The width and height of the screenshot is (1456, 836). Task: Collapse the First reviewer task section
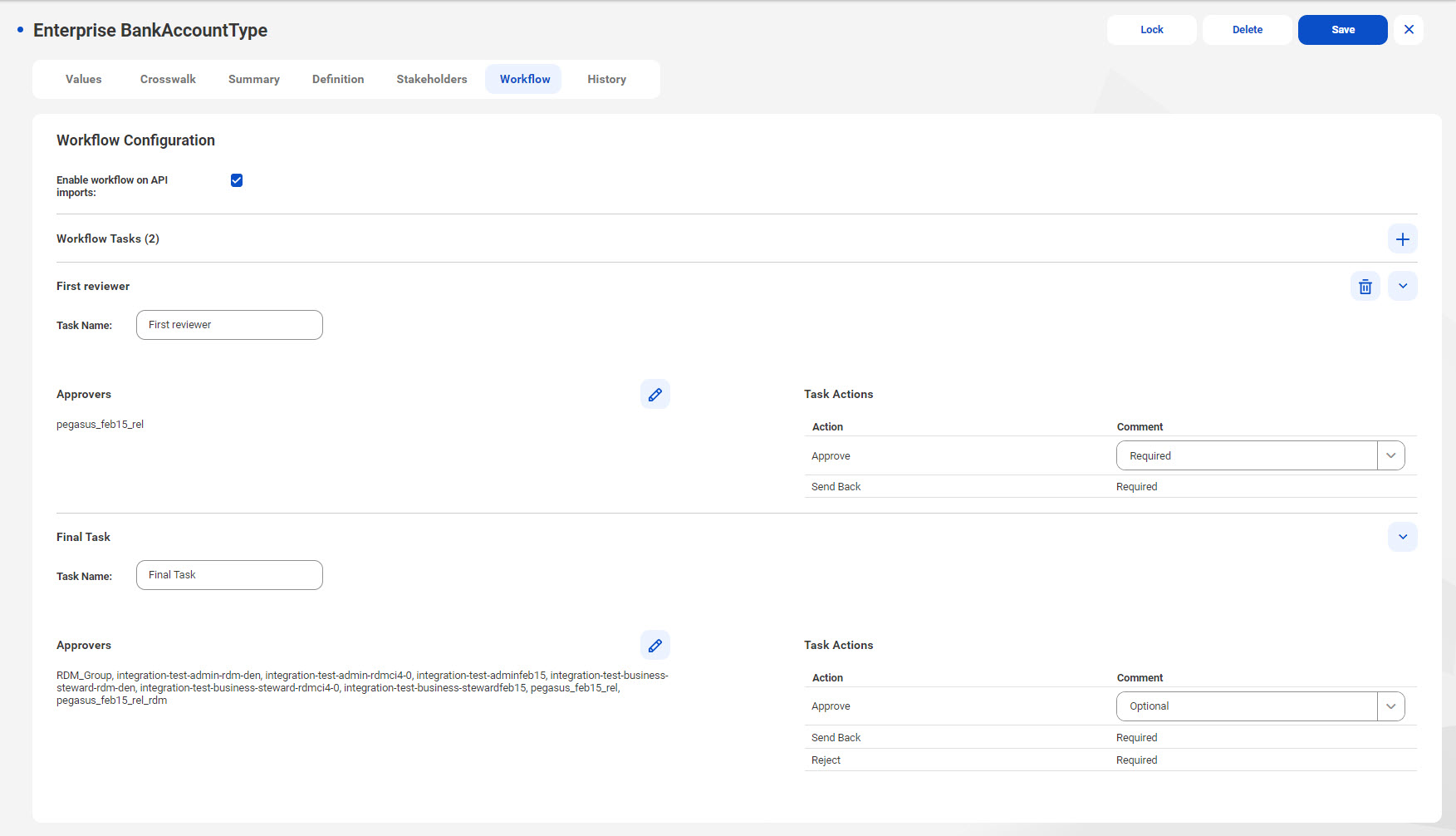point(1402,287)
